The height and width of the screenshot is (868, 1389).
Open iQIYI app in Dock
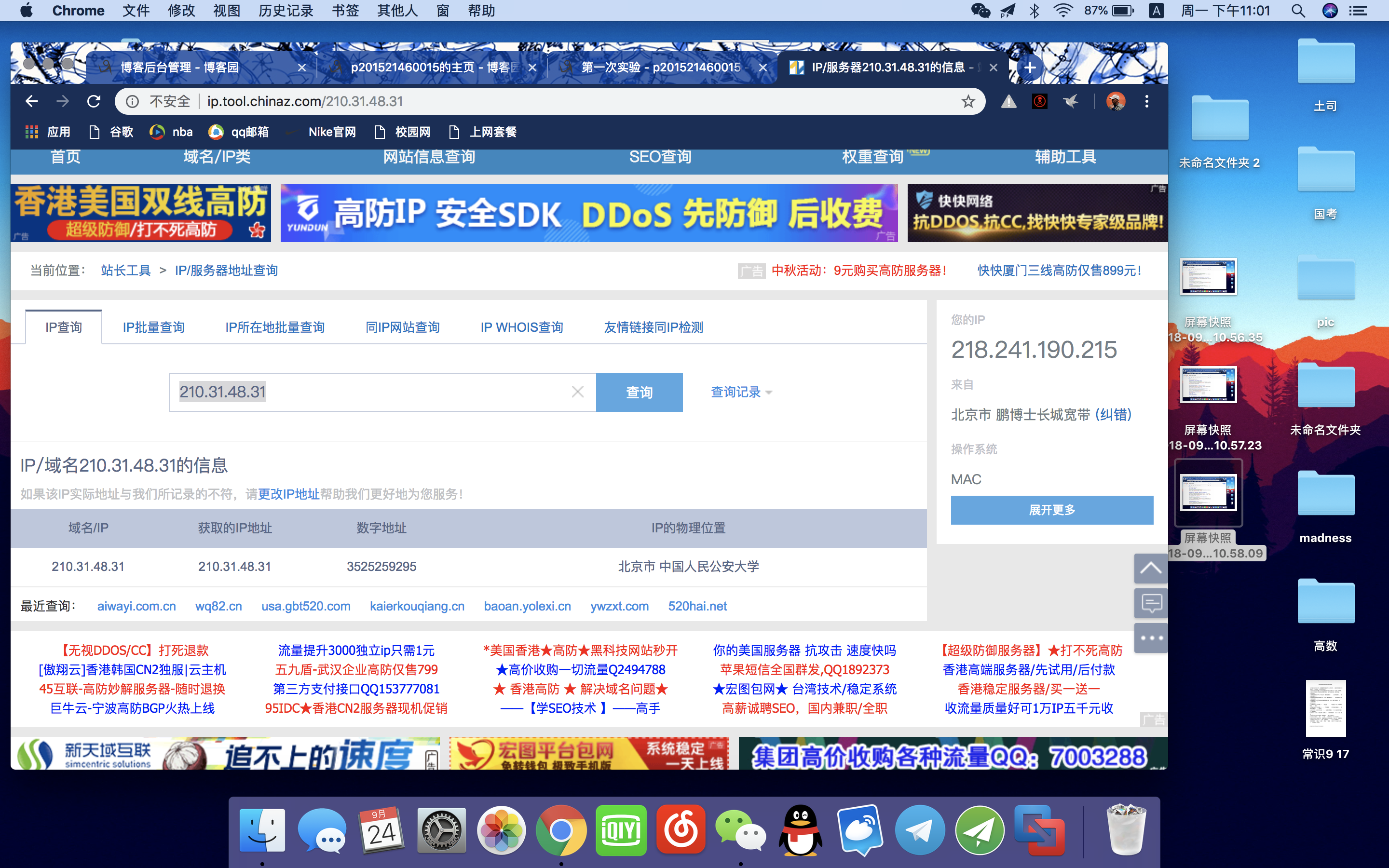click(621, 831)
